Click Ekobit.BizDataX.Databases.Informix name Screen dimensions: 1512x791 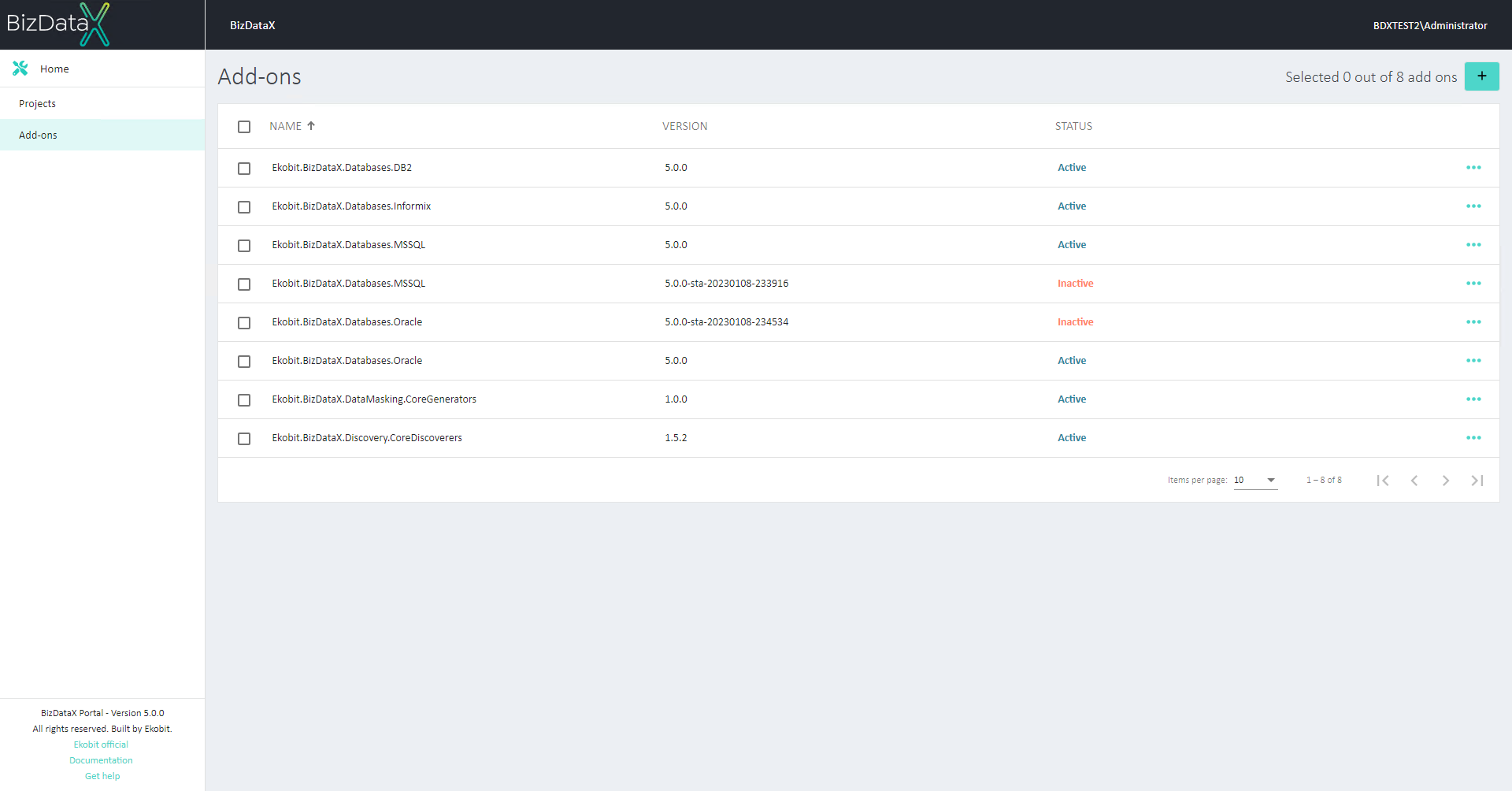pyautogui.click(x=351, y=206)
